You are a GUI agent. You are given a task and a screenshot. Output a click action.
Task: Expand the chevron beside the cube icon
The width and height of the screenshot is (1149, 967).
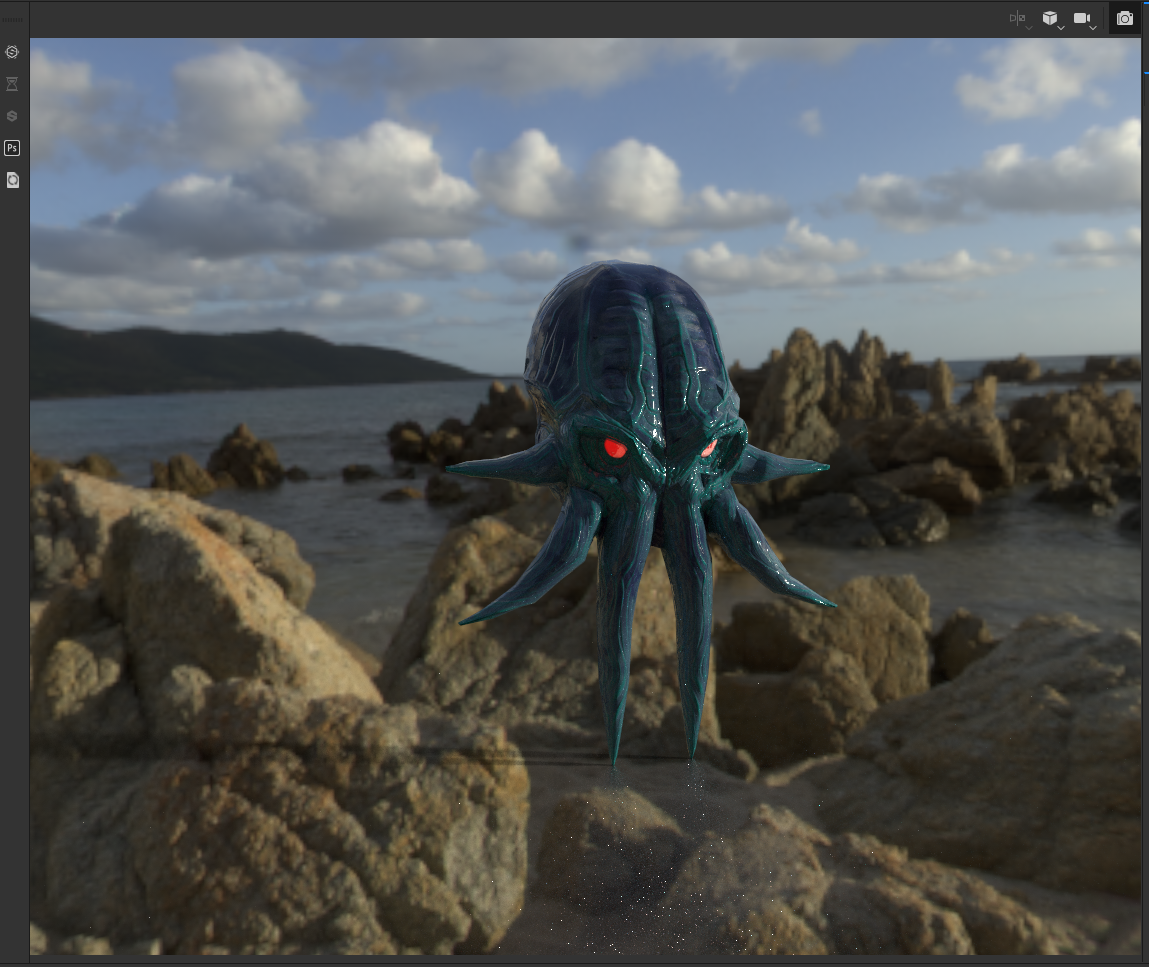(1061, 28)
